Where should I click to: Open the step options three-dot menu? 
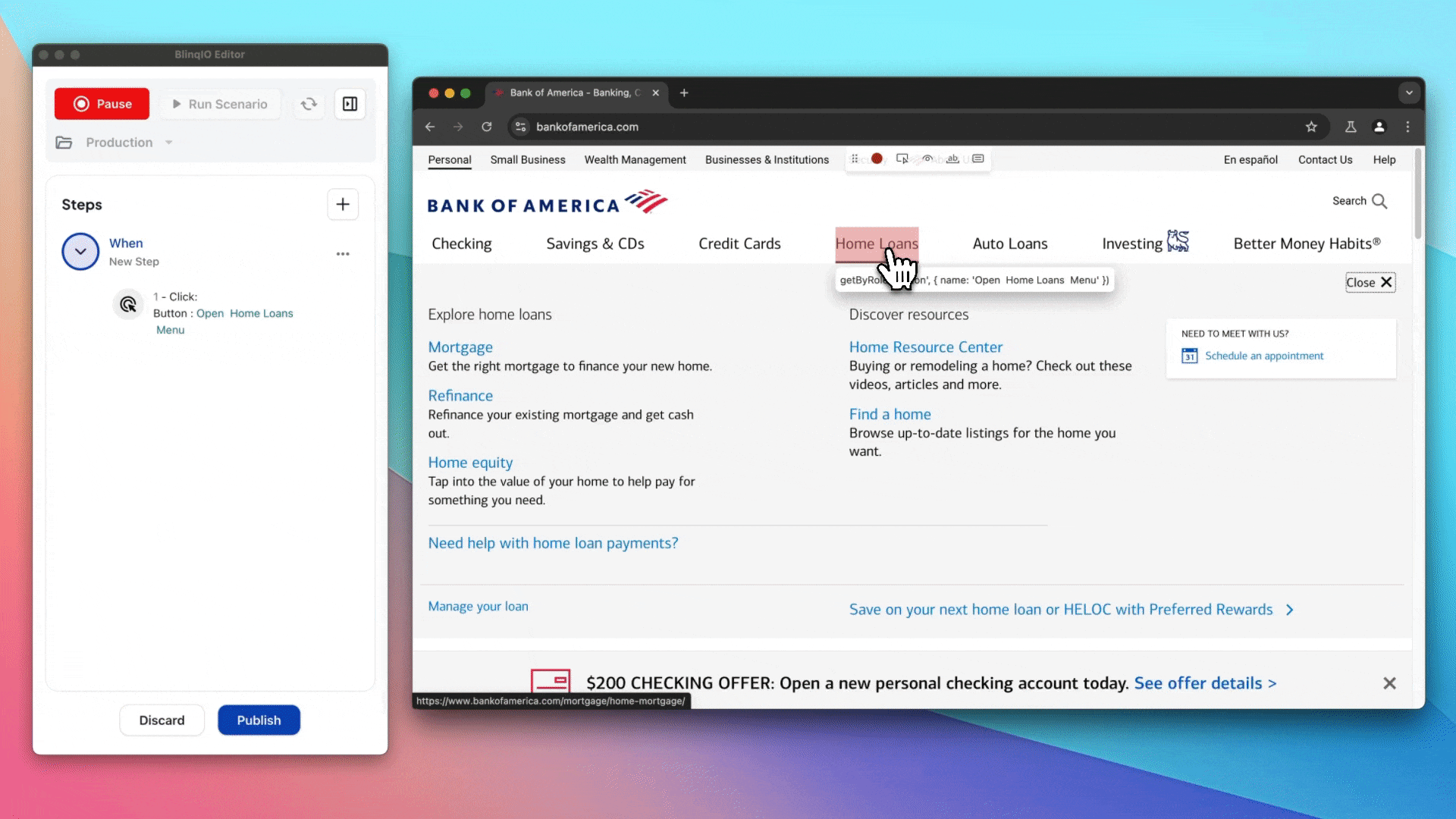[343, 254]
